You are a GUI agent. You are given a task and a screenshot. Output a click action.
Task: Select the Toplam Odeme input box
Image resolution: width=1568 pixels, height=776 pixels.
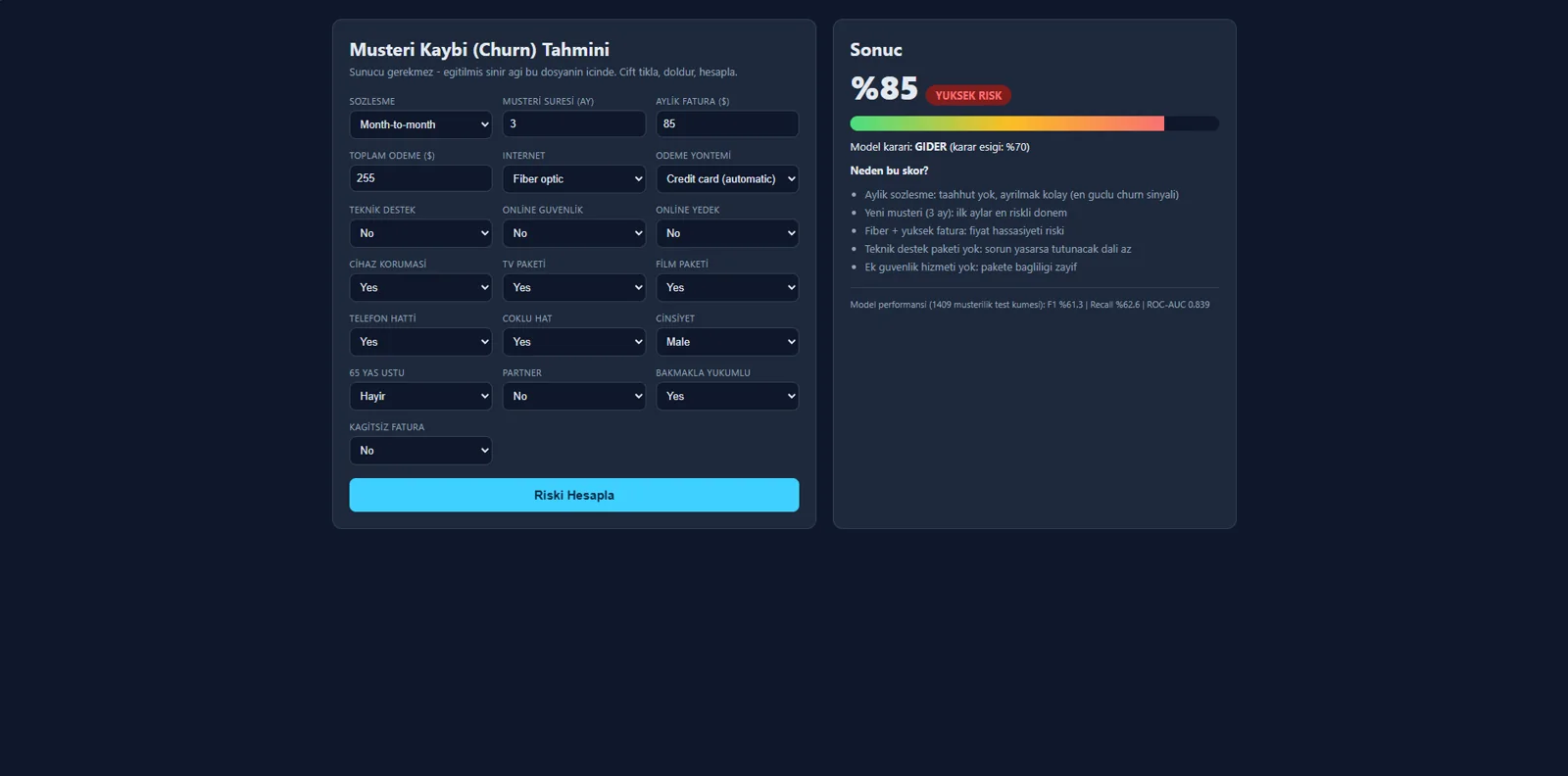click(420, 178)
